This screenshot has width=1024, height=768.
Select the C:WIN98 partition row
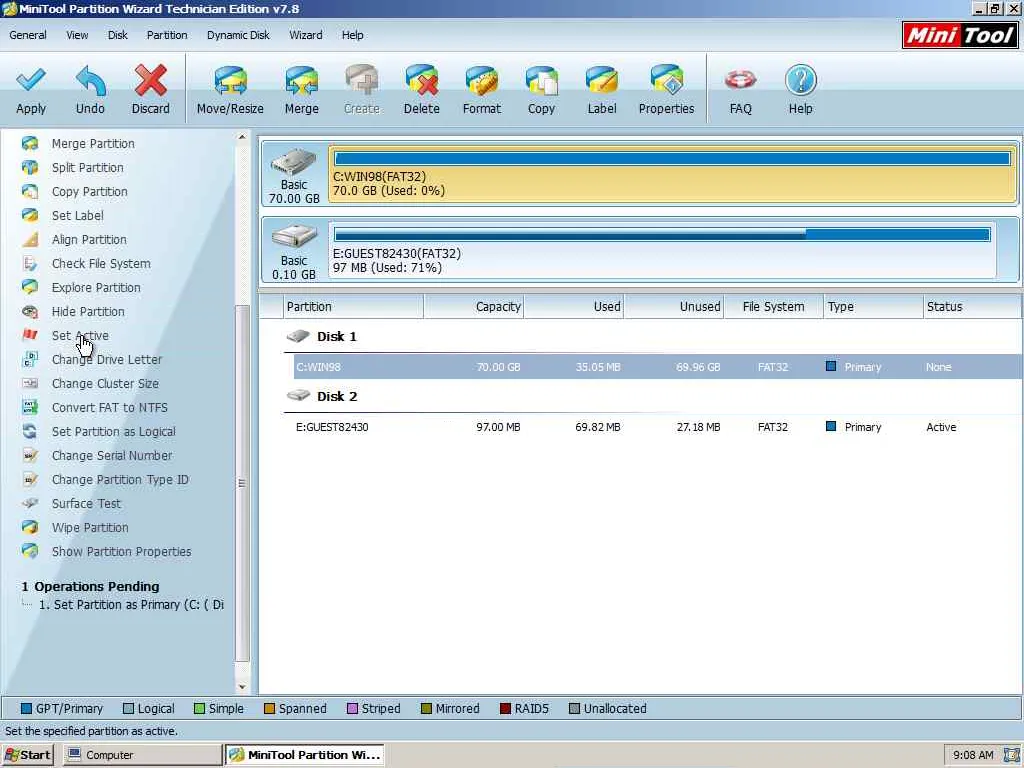(x=657, y=367)
